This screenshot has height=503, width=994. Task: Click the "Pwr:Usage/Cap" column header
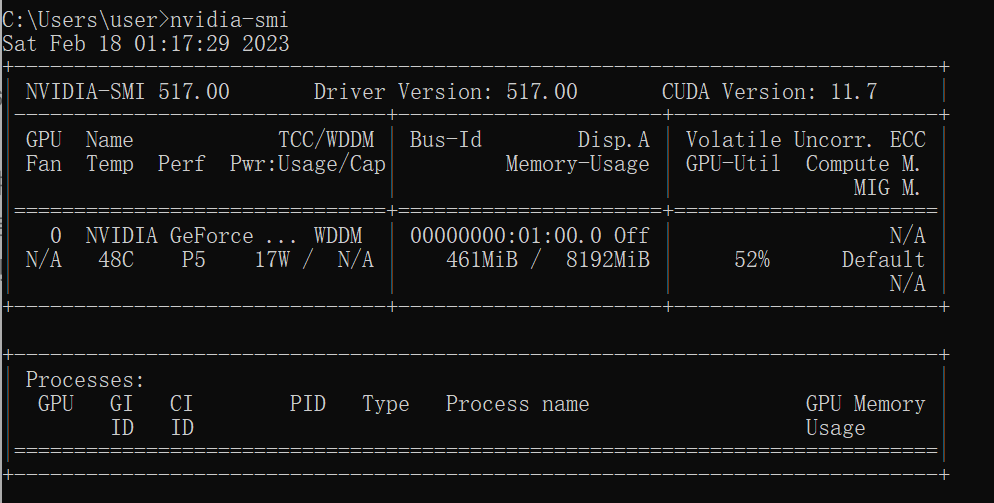pyautogui.click(x=308, y=164)
